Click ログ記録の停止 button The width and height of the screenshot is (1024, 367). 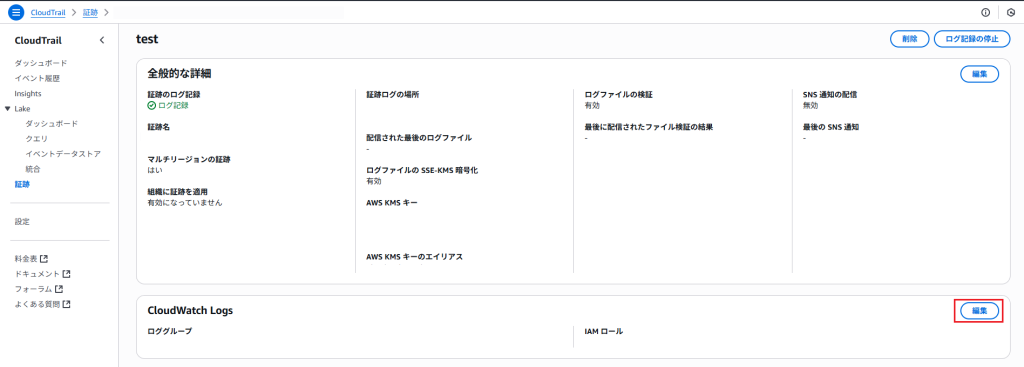click(972, 39)
